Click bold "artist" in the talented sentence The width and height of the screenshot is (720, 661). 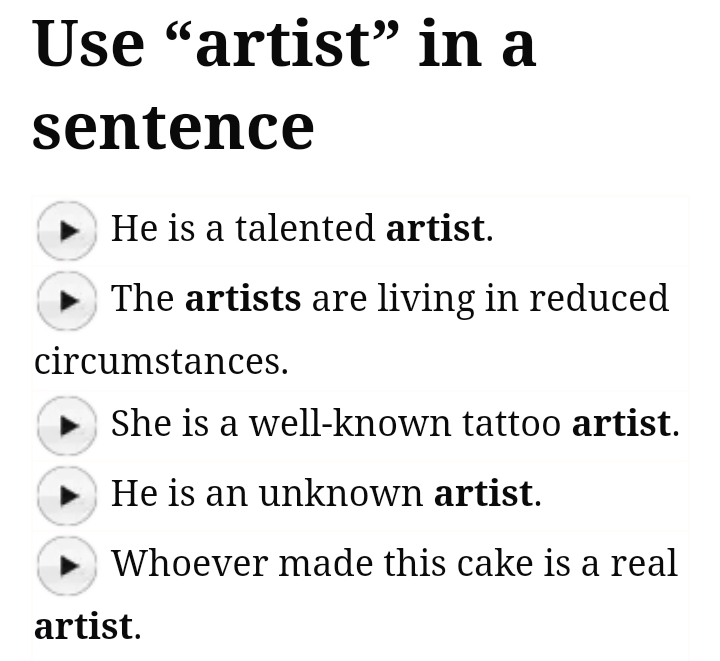[435, 229]
